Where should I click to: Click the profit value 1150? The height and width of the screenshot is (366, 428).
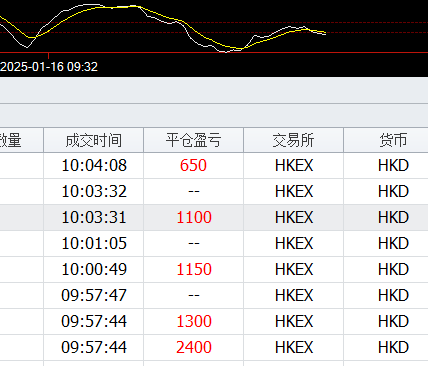tap(194, 269)
